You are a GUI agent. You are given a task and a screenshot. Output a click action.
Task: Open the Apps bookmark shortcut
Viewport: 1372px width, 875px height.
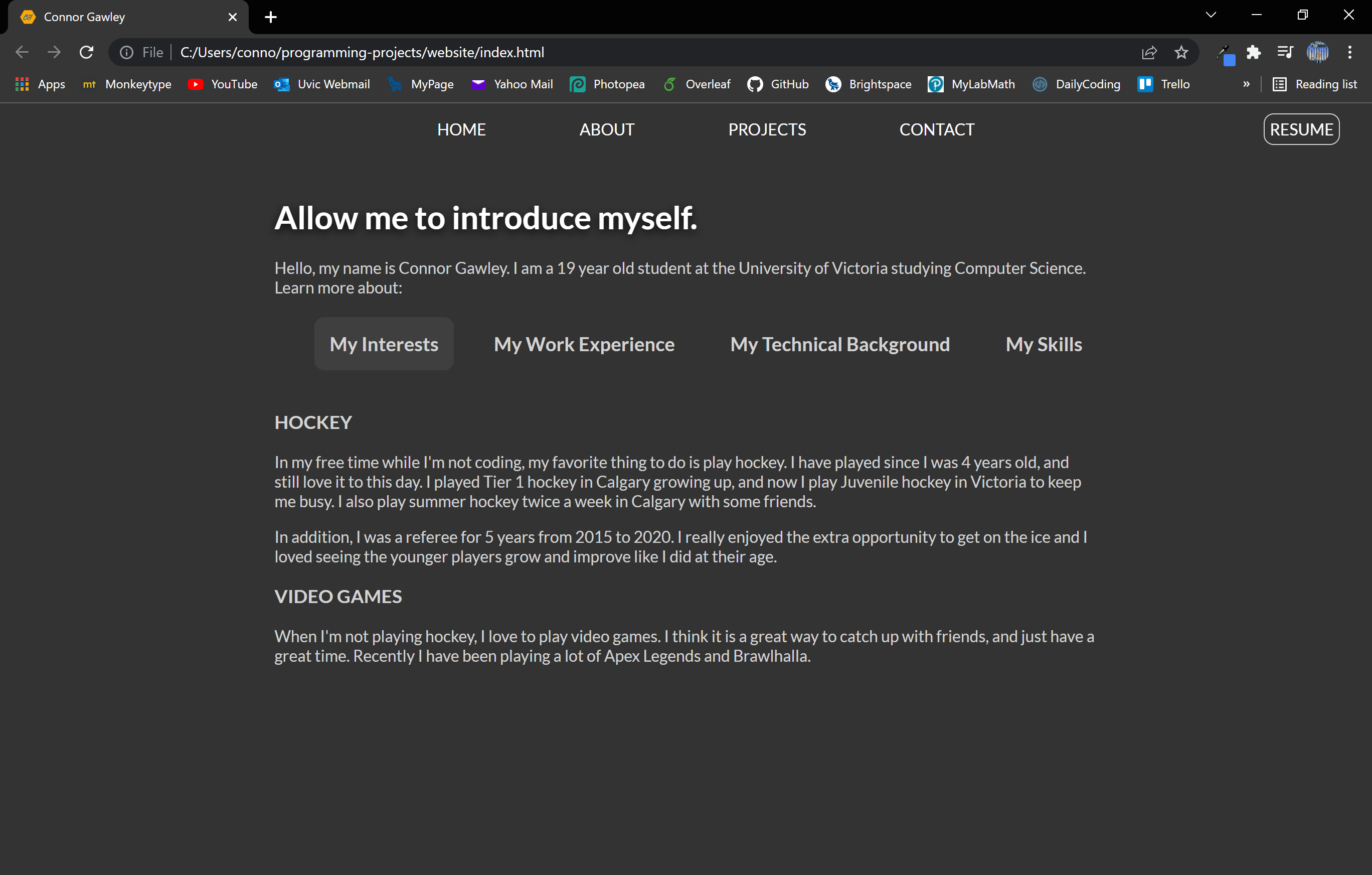(40, 84)
